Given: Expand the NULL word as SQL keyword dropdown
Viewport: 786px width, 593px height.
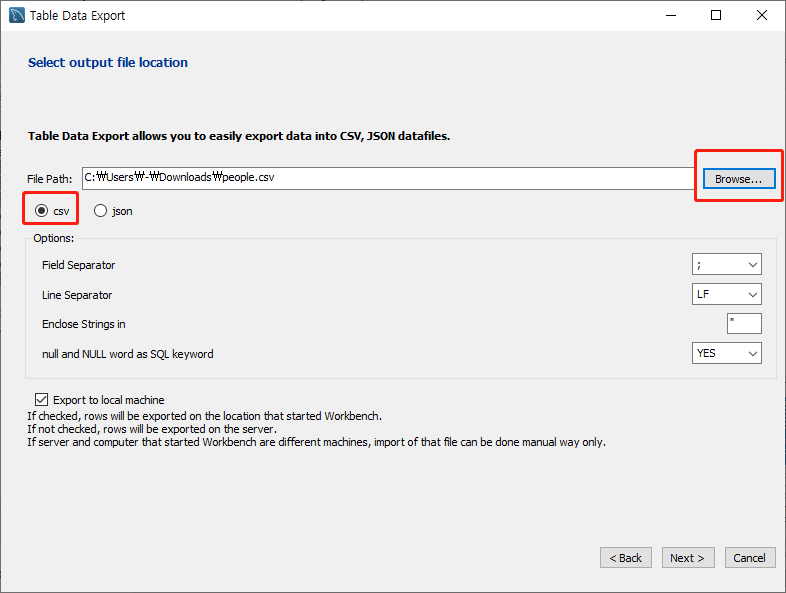Looking at the screenshot, I should 727,353.
